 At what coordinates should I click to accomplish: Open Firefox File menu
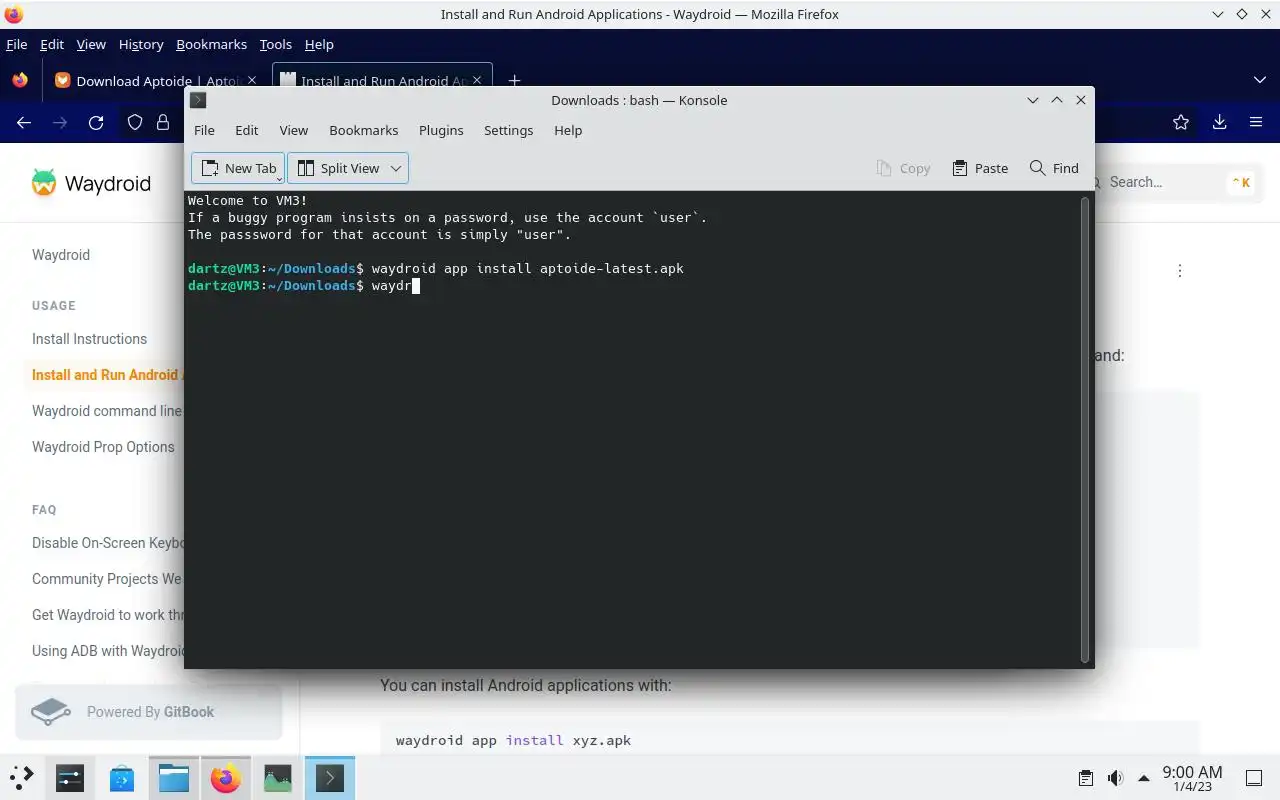coord(16,44)
